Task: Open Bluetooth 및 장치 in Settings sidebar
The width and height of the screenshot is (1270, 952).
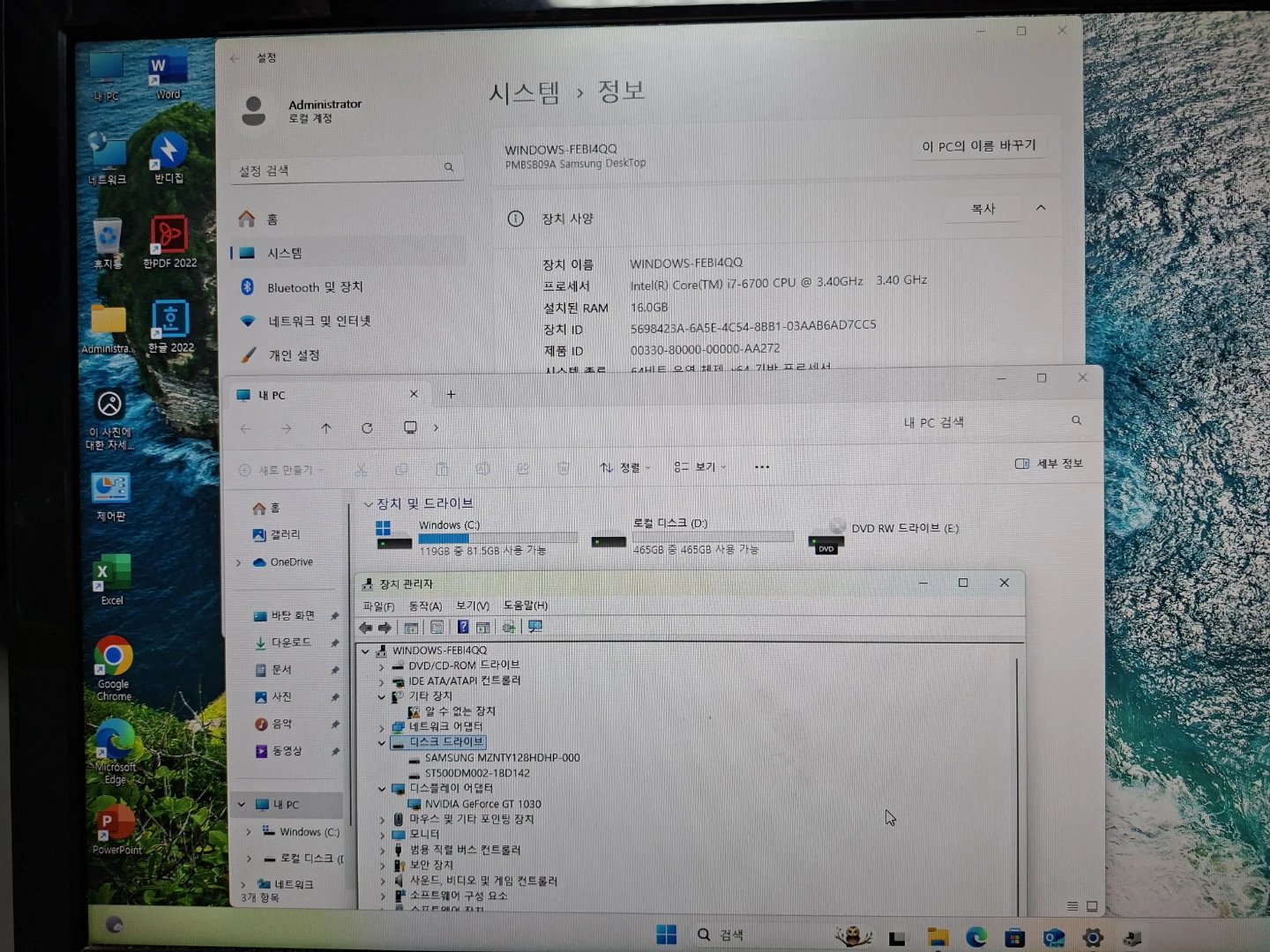Action: point(348,286)
